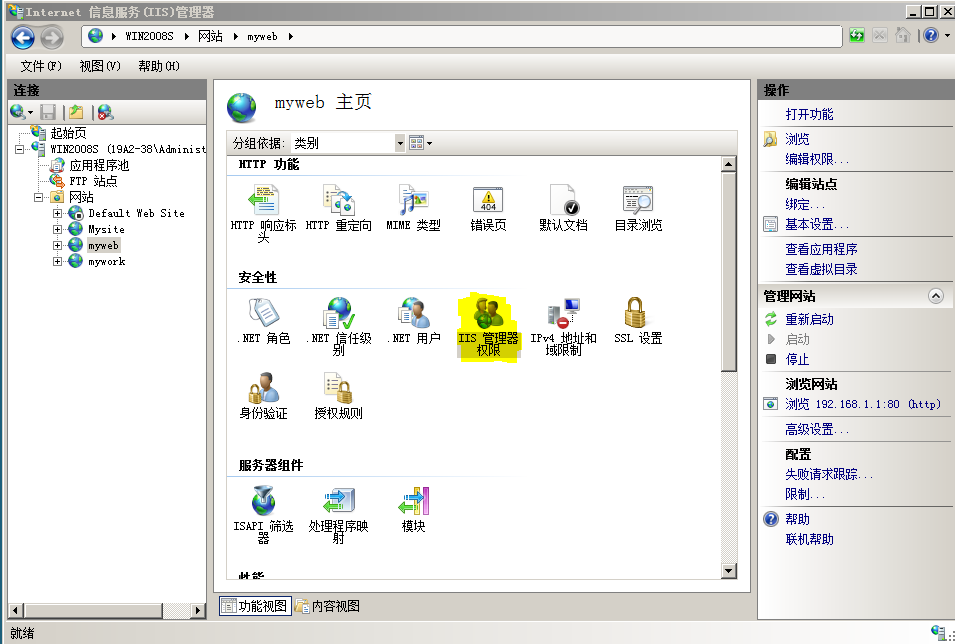Click 高级设置 link

click(x=816, y=430)
